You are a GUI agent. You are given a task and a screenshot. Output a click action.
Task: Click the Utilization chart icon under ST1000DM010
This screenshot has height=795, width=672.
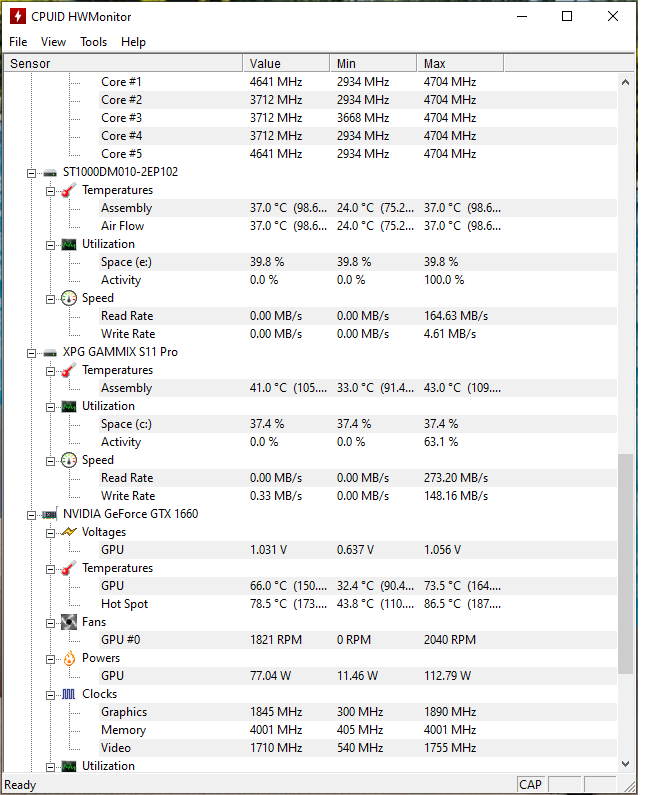click(69, 244)
